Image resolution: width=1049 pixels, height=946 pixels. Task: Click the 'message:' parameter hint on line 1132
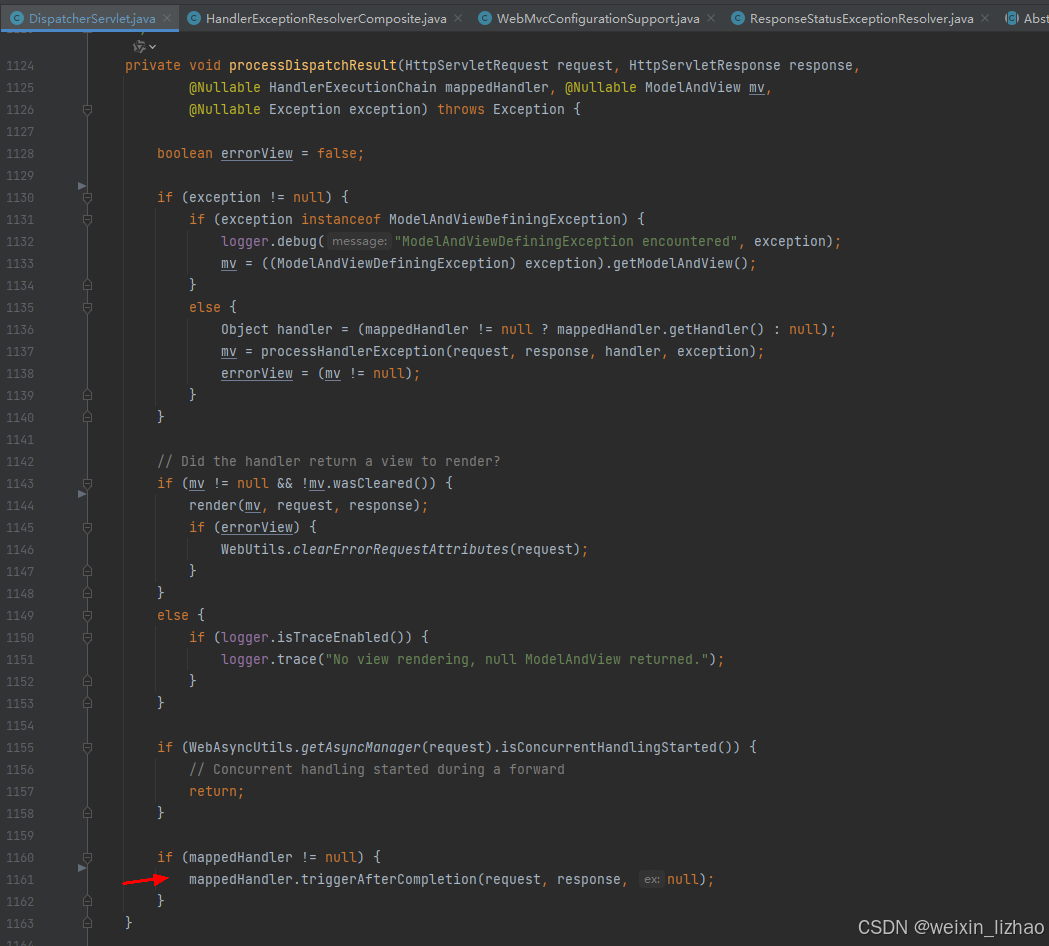tap(359, 242)
